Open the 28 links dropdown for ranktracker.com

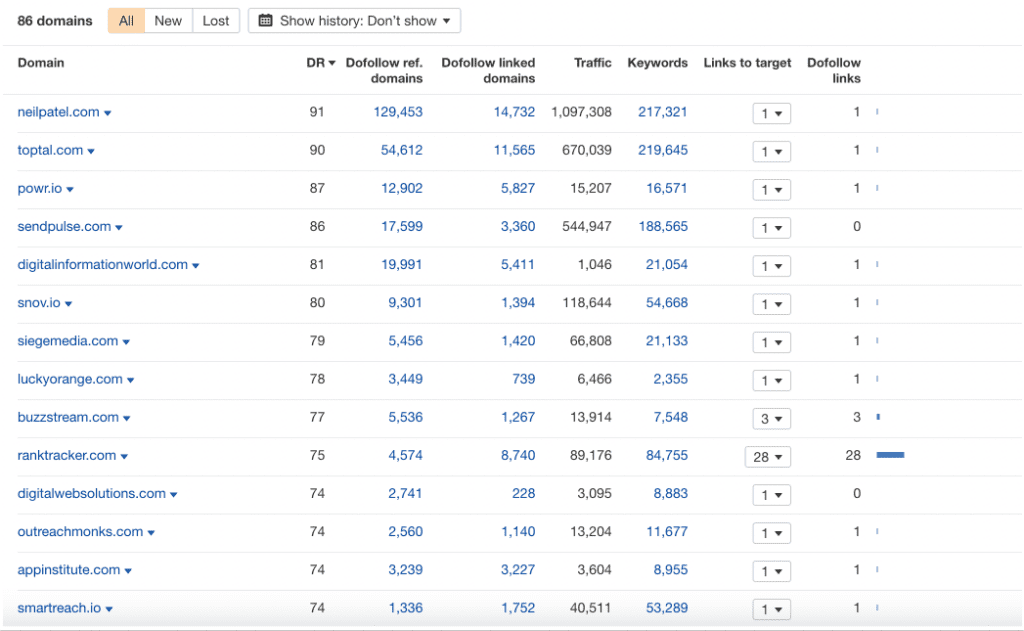tap(768, 457)
